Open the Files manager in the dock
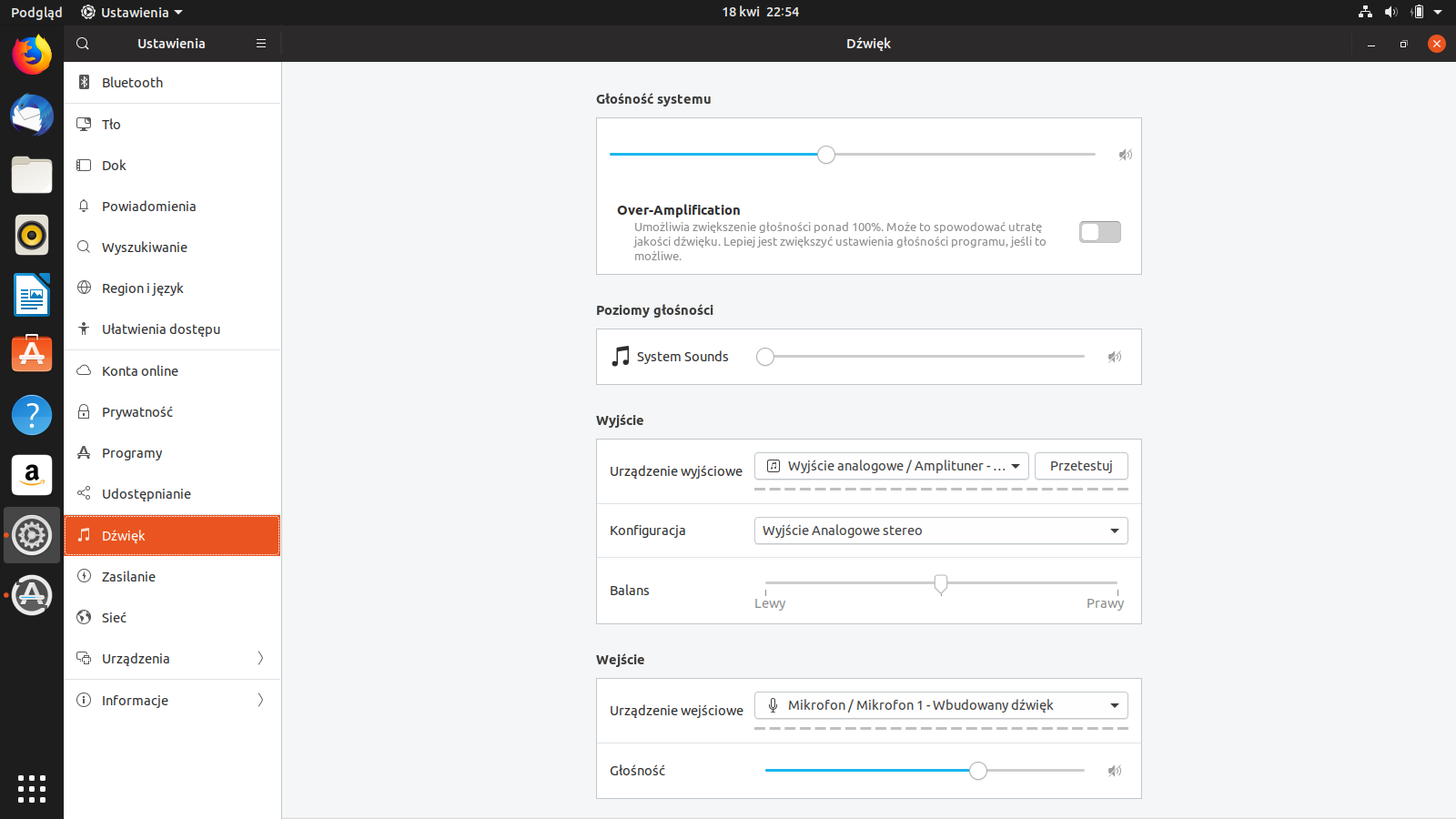 click(32, 175)
